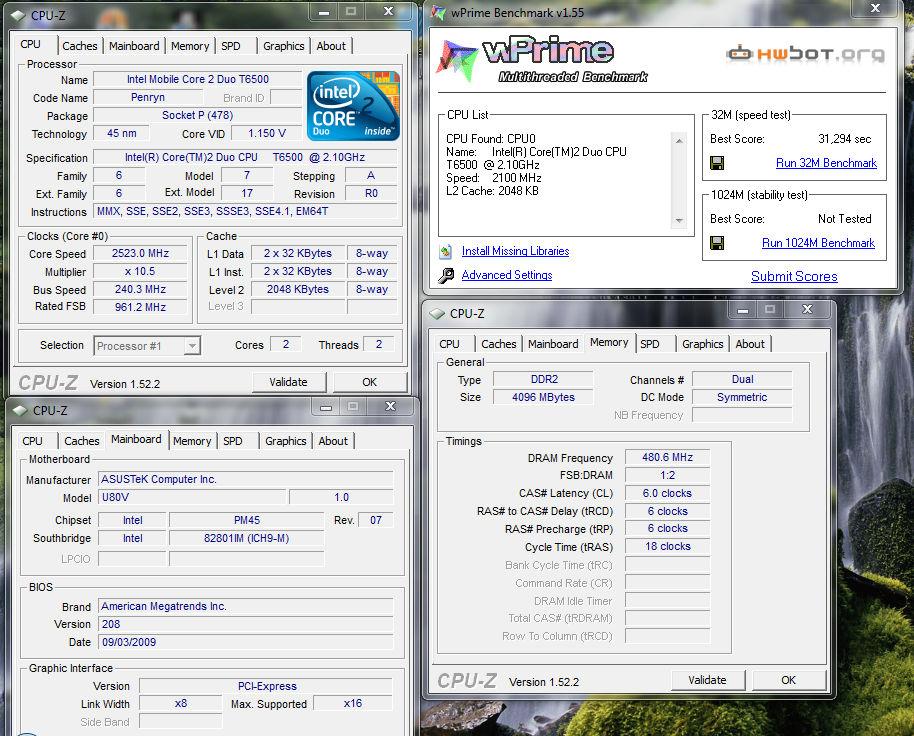
Task: Click the Install Missing Libraries icon
Action: coord(446,252)
